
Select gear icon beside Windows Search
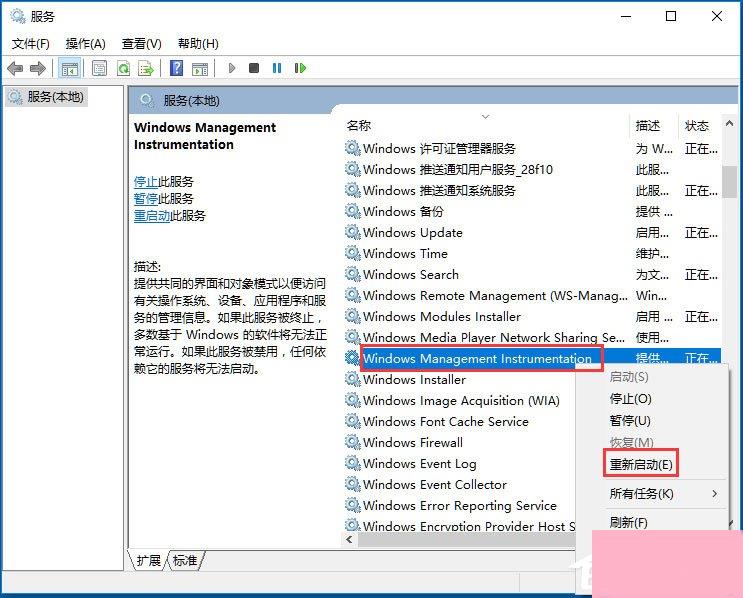click(x=353, y=274)
